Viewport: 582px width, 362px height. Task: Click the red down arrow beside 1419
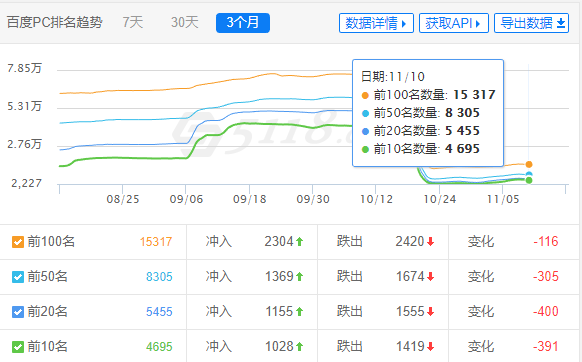431,346
